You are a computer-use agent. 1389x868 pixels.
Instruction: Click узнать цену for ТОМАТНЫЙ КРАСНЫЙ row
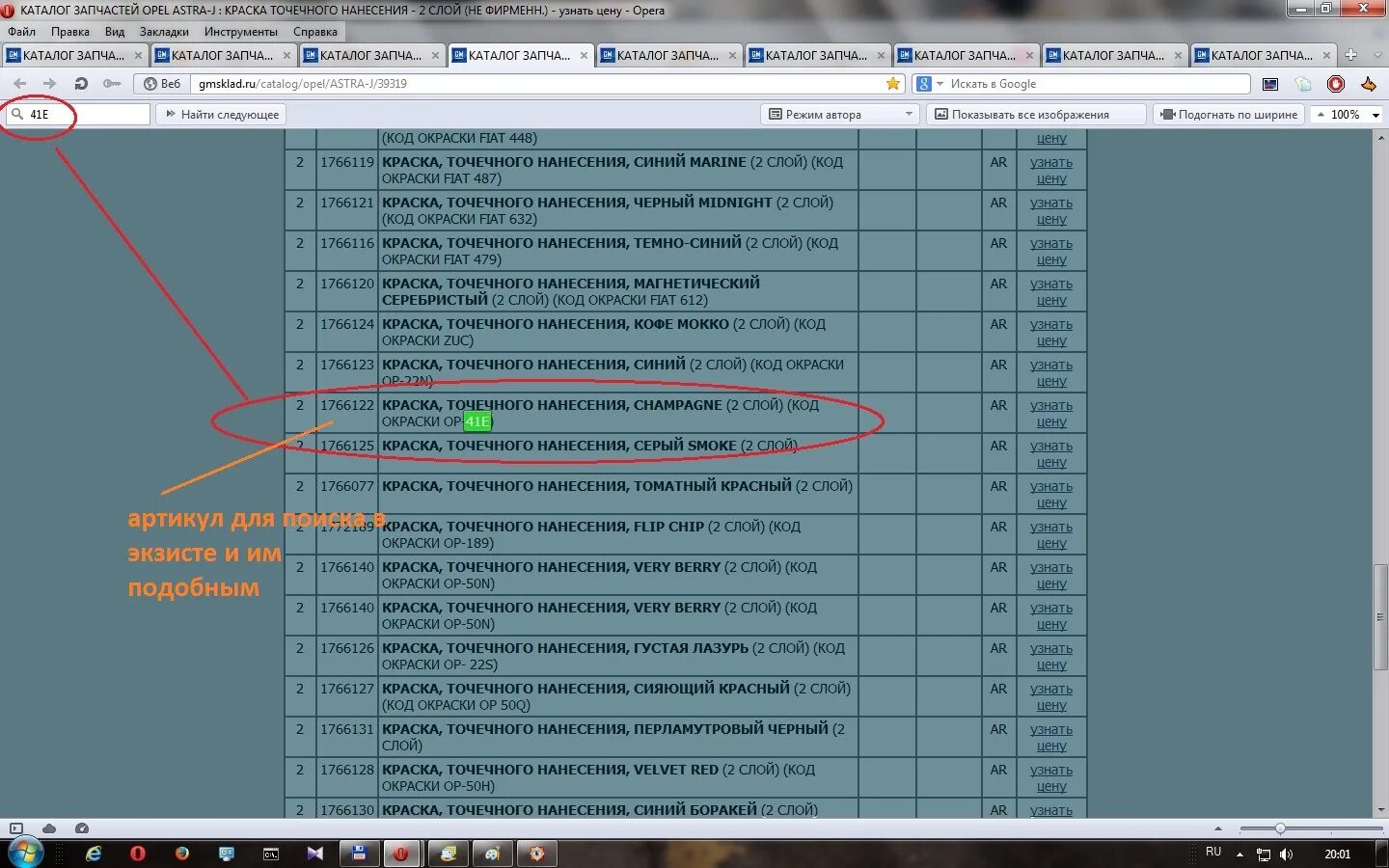[x=1050, y=495]
